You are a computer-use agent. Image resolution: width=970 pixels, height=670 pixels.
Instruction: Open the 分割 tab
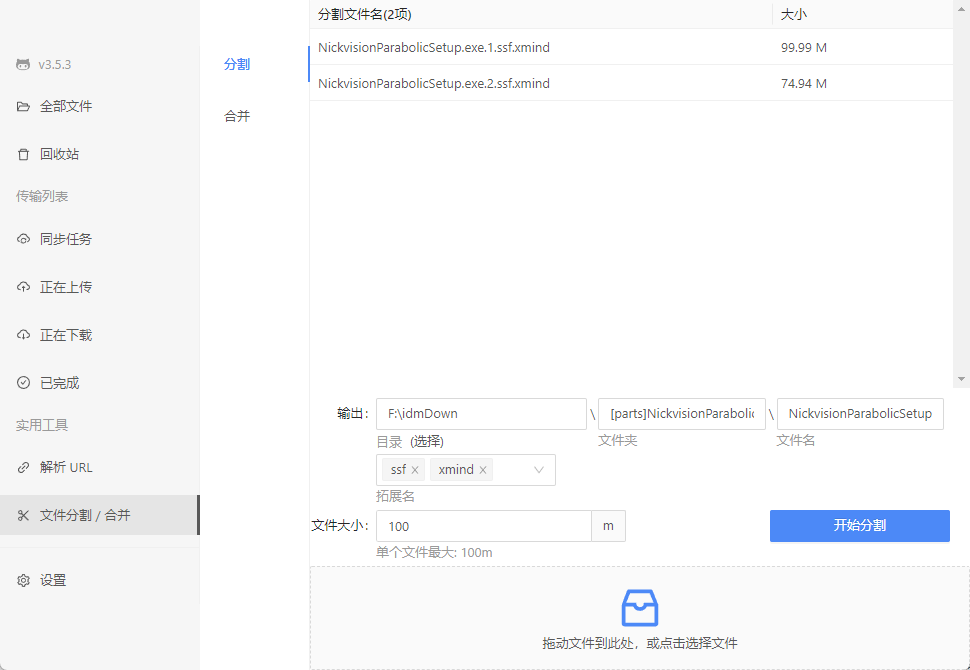[x=237, y=64]
